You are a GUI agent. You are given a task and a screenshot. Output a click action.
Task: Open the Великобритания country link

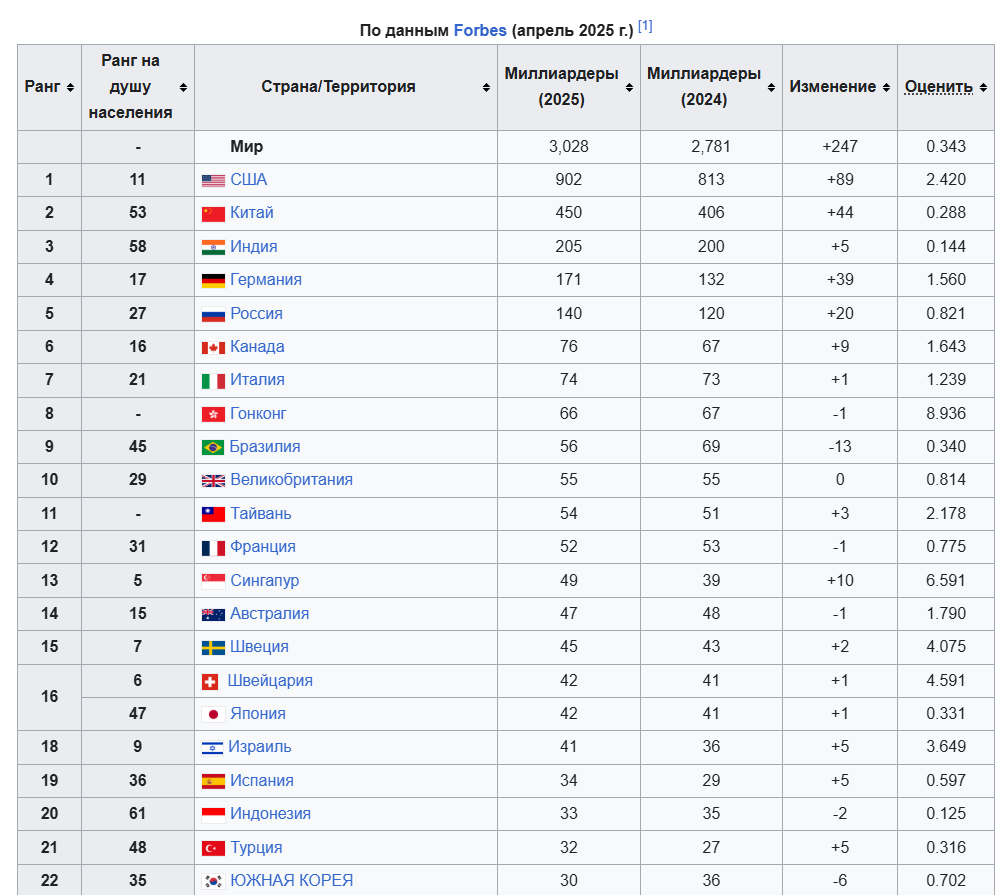click(x=291, y=480)
